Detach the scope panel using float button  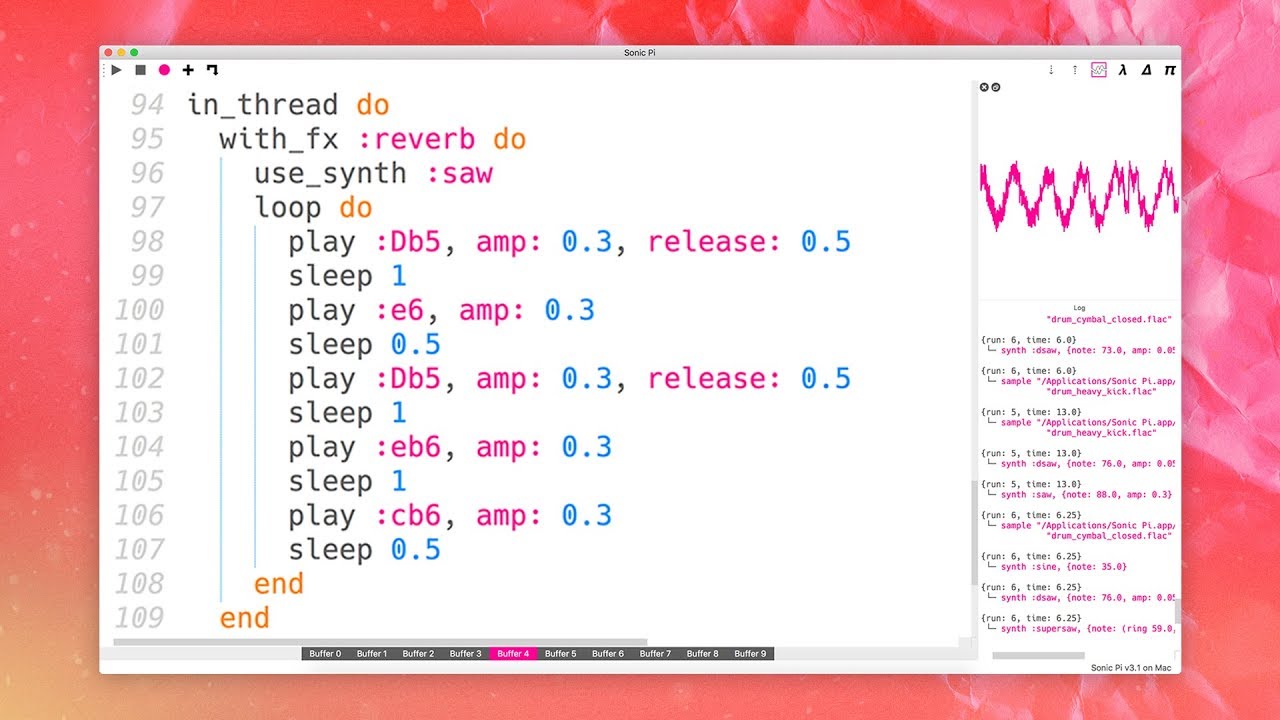tap(995, 88)
